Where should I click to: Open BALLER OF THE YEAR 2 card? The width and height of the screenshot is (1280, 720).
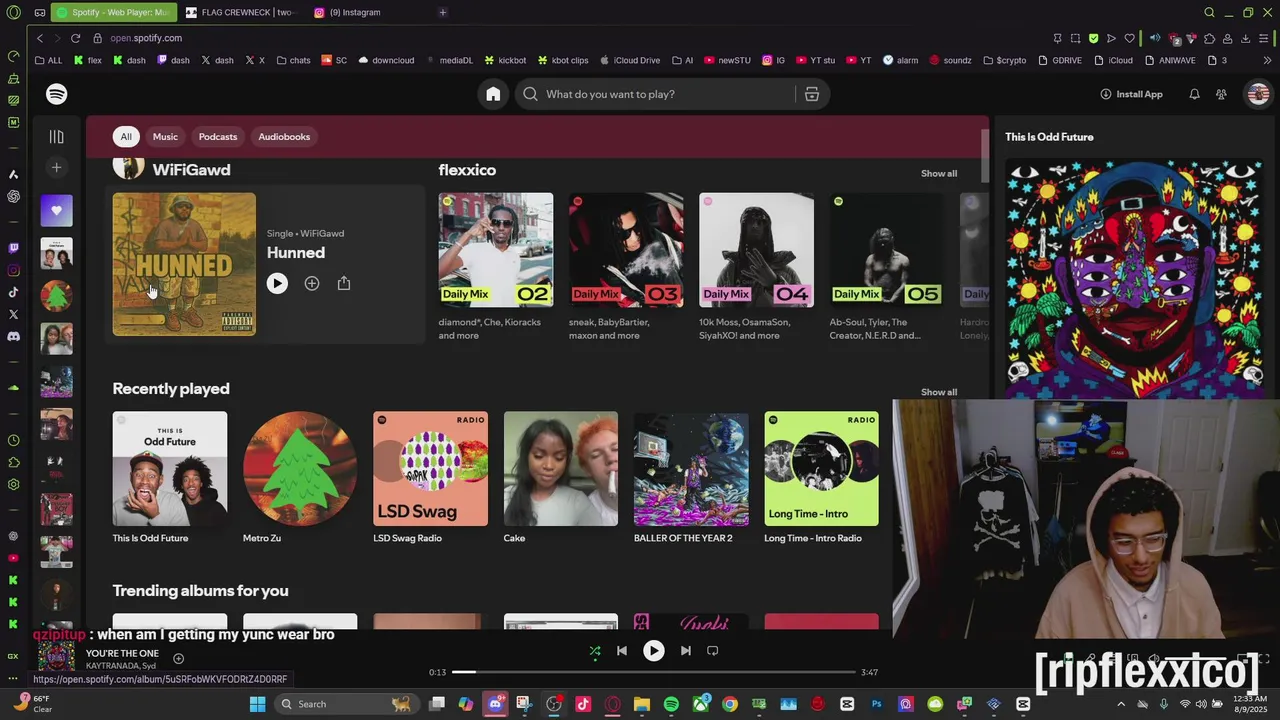691,478
